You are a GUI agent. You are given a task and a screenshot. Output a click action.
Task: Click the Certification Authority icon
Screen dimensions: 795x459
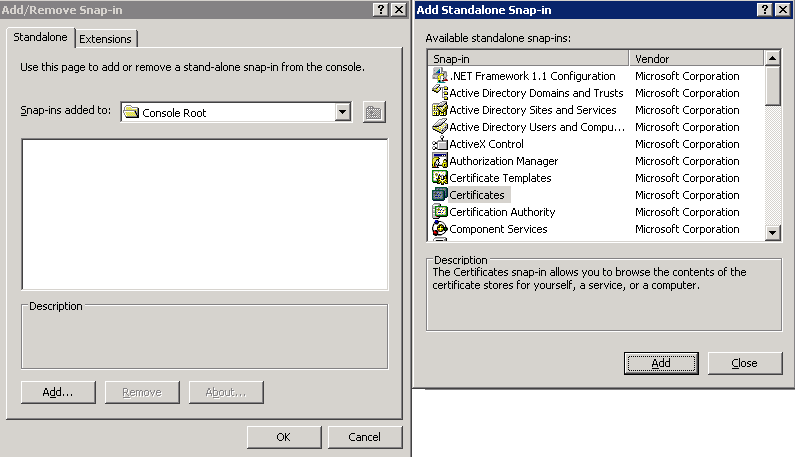point(439,212)
